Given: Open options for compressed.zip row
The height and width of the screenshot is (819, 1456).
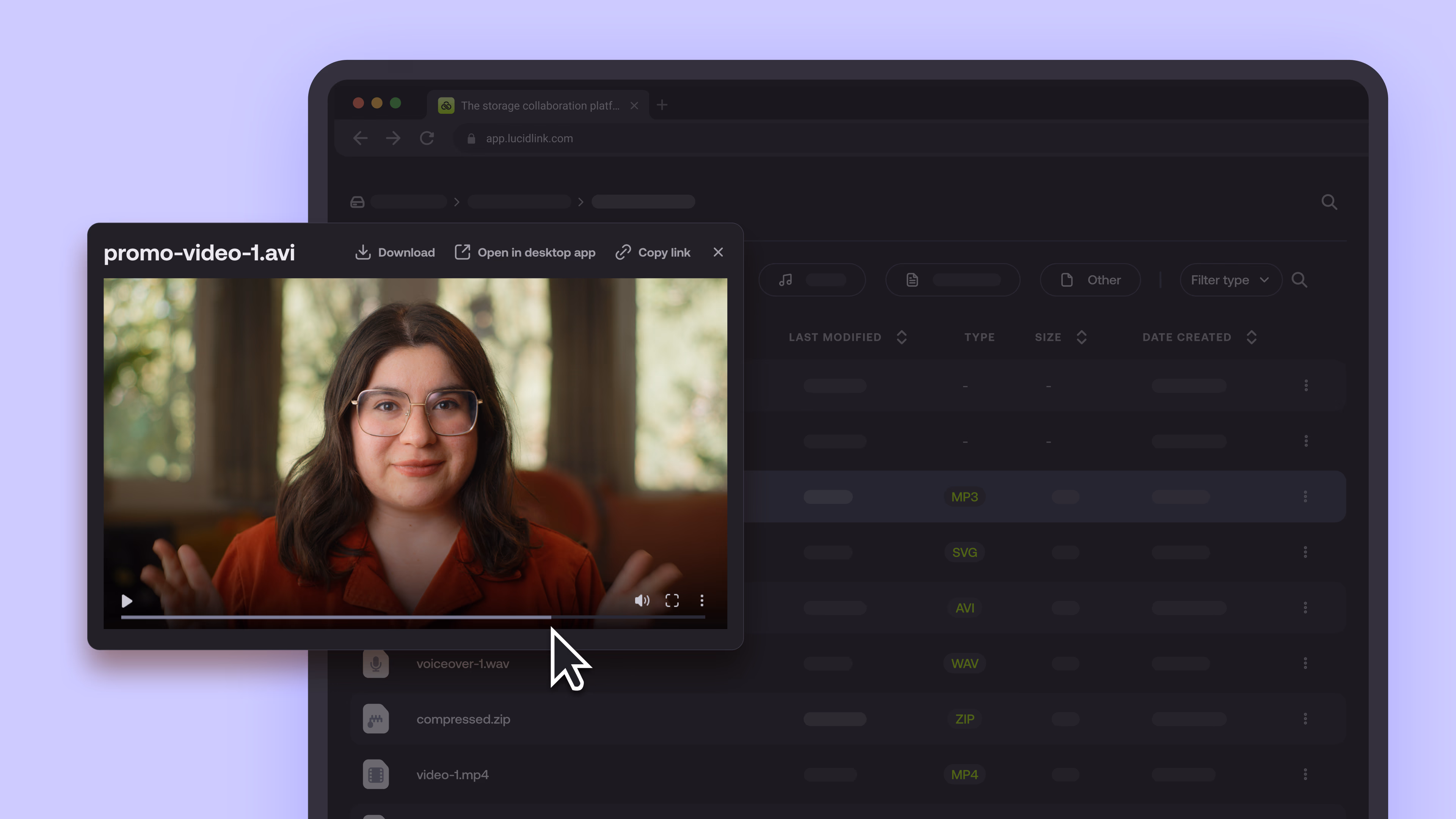Looking at the screenshot, I should (x=1305, y=719).
